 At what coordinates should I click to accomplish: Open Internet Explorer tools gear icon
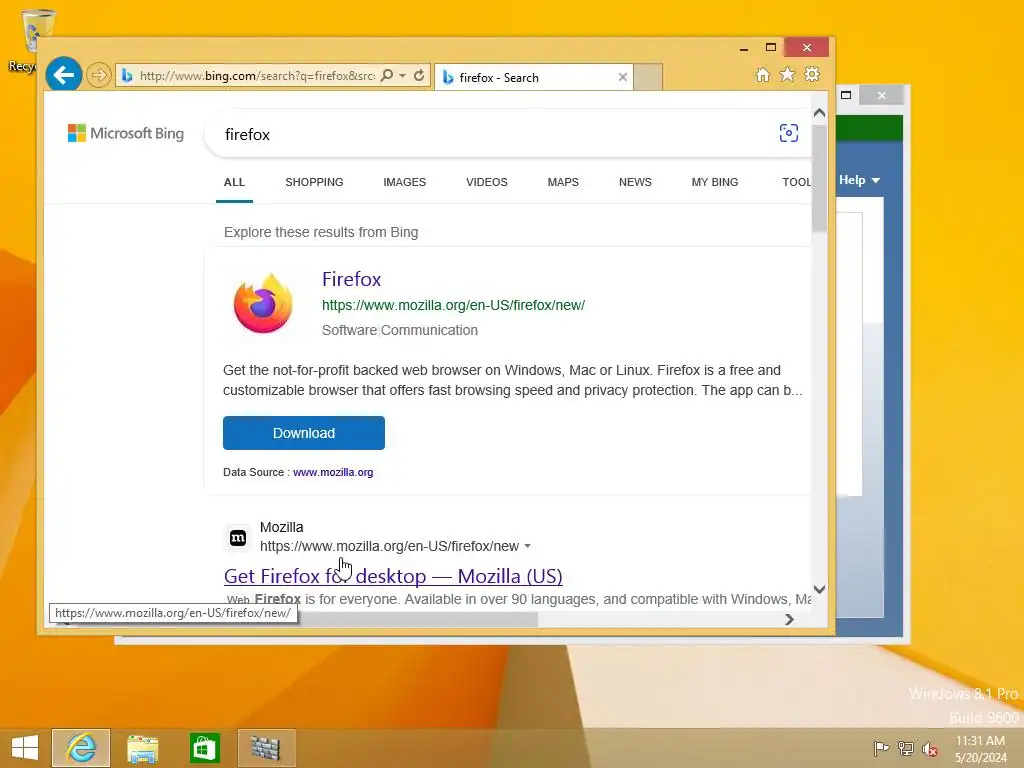(812, 74)
